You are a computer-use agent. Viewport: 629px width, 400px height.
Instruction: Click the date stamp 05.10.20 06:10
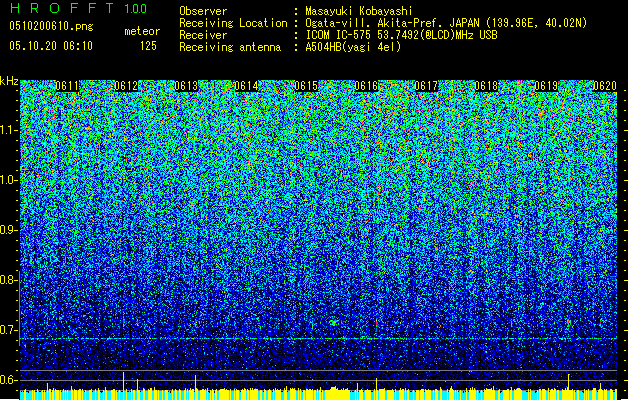coord(51,46)
